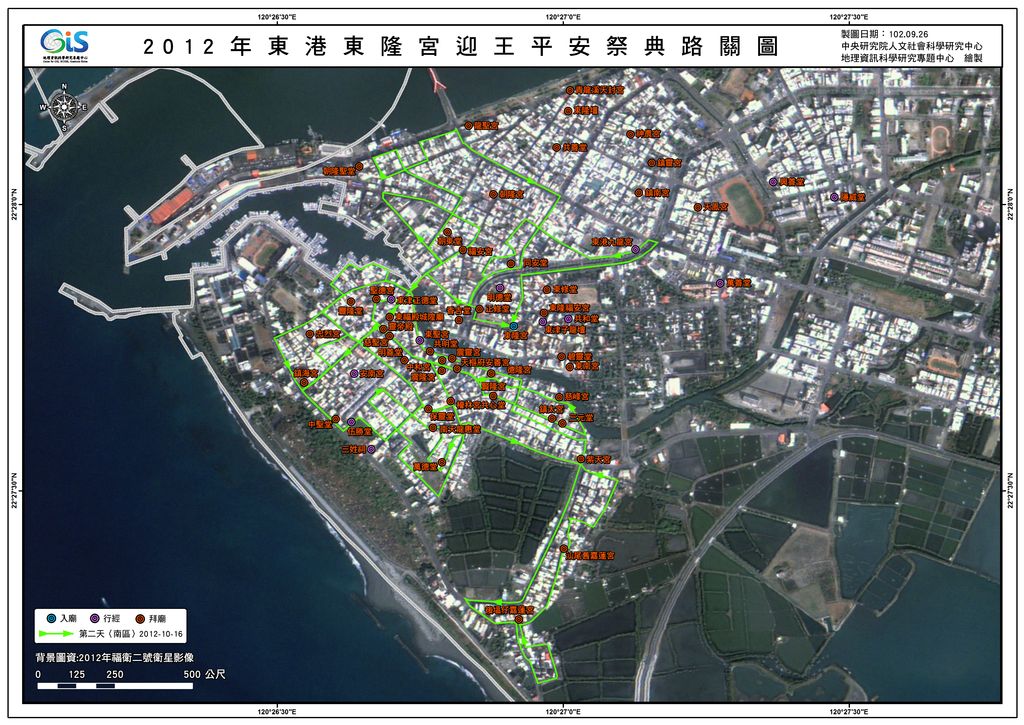Click the map title 東港東隆宮迎王平安祭典路關圖
Screen dimensions: 1024x725
(x=460, y=47)
